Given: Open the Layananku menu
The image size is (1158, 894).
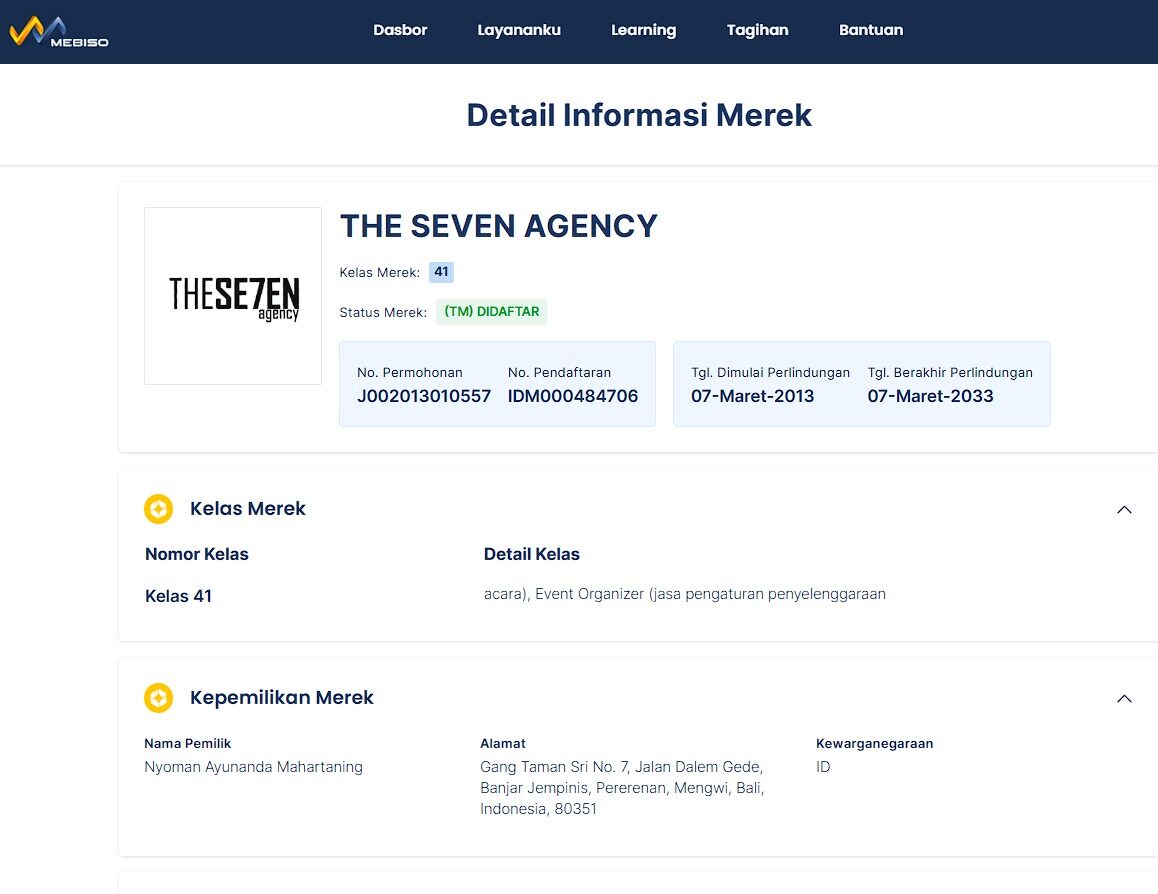Looking at the screenshot, I should (x=518, y=30).
